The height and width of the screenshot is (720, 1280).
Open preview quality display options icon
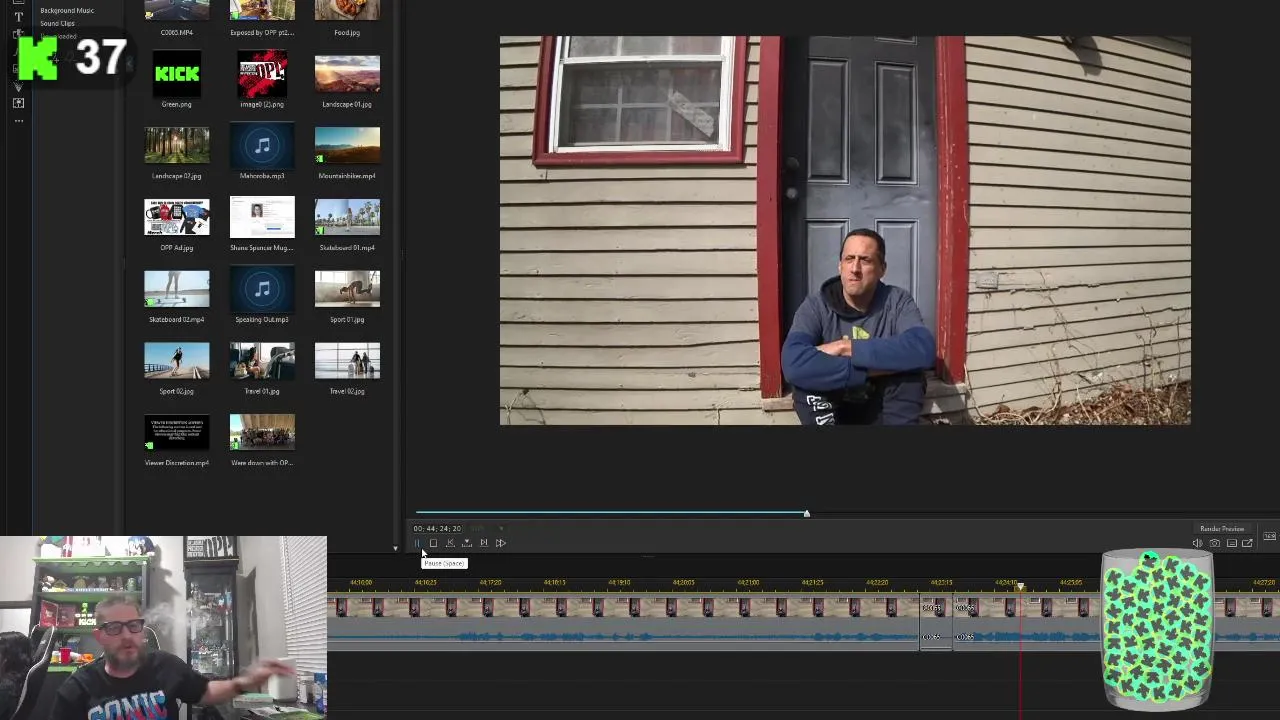pos(1231,543)
